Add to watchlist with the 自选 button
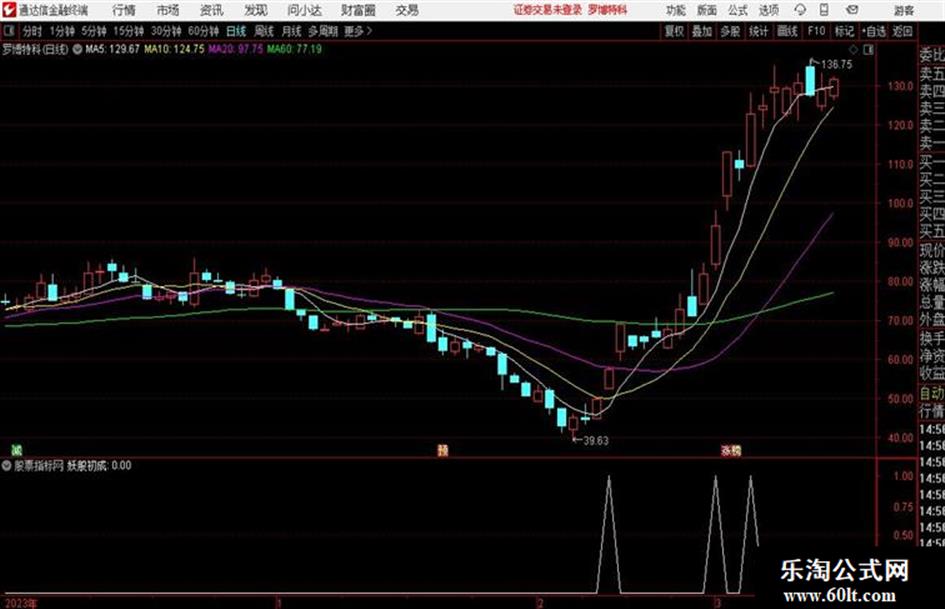Viewport: 945px width, 609px height. (x=873, y=31)
